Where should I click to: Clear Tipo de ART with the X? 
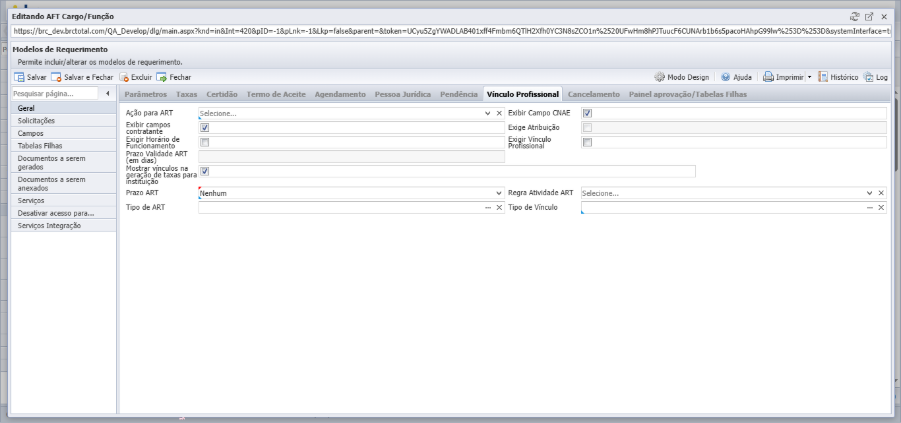click(x=499, y=208)
